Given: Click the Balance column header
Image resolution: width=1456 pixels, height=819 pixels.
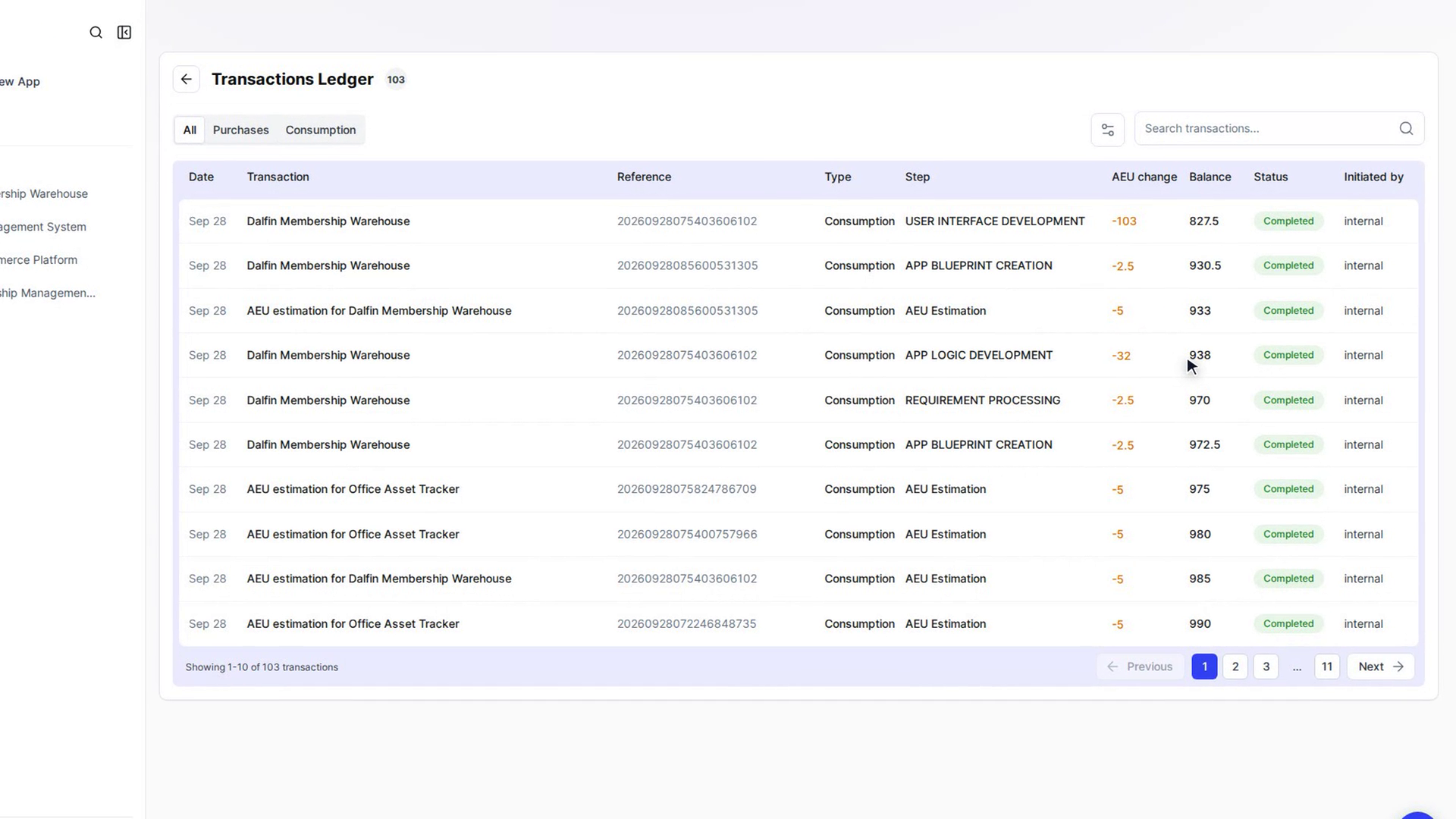Looking at the screenshot, I should pos(1210,177).
